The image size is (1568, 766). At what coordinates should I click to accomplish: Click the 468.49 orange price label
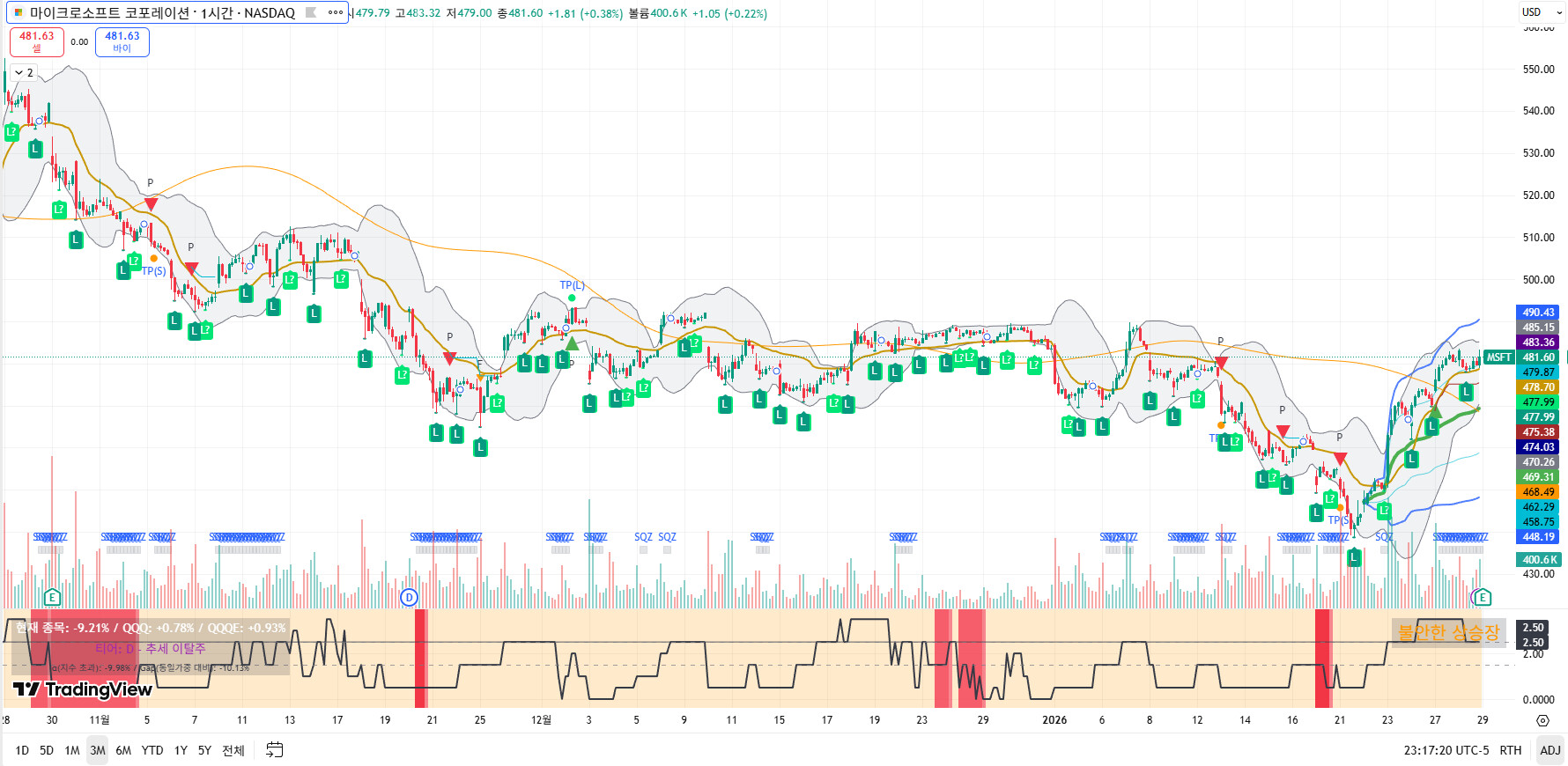tap(1539, 492)
